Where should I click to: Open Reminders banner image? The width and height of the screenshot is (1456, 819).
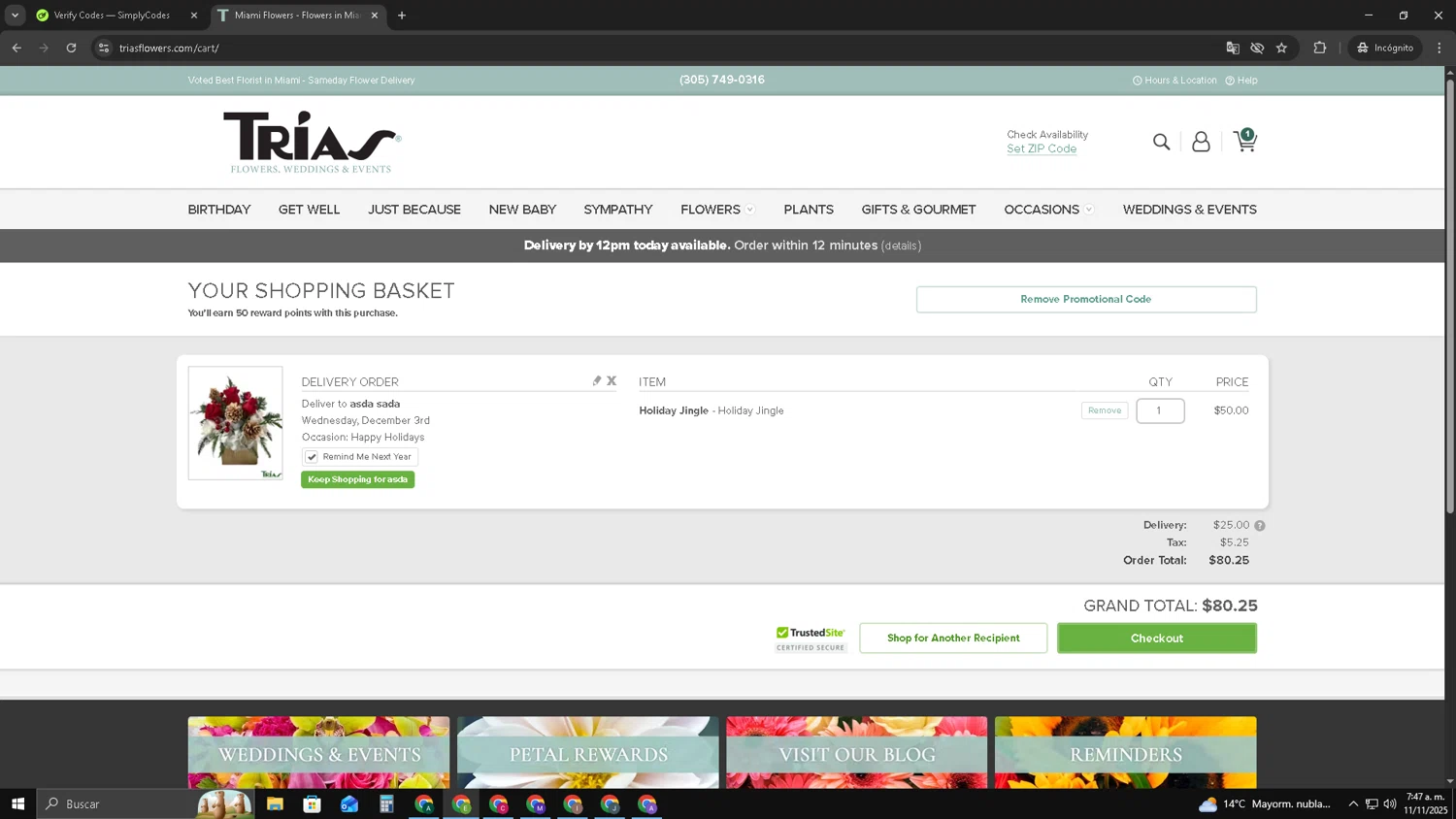coord(1126,753)
